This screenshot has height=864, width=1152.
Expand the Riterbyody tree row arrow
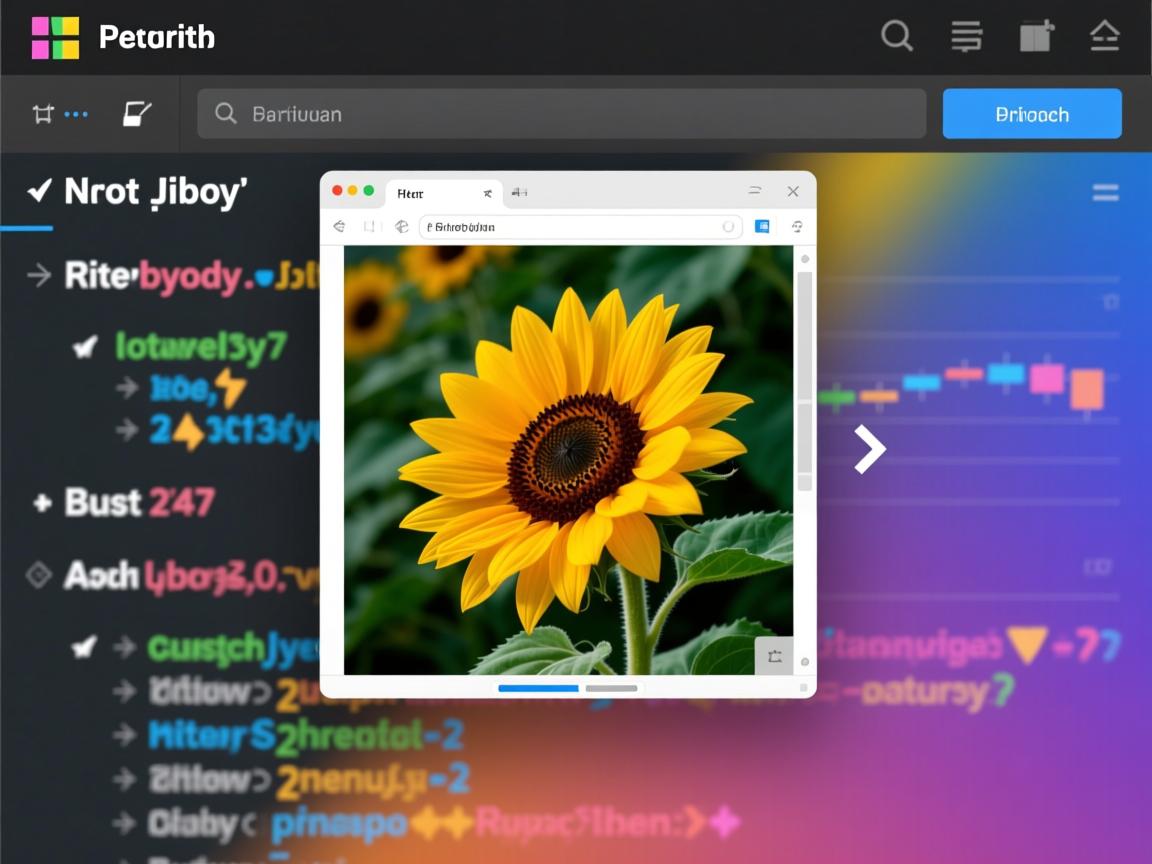[x=39, y=275]
